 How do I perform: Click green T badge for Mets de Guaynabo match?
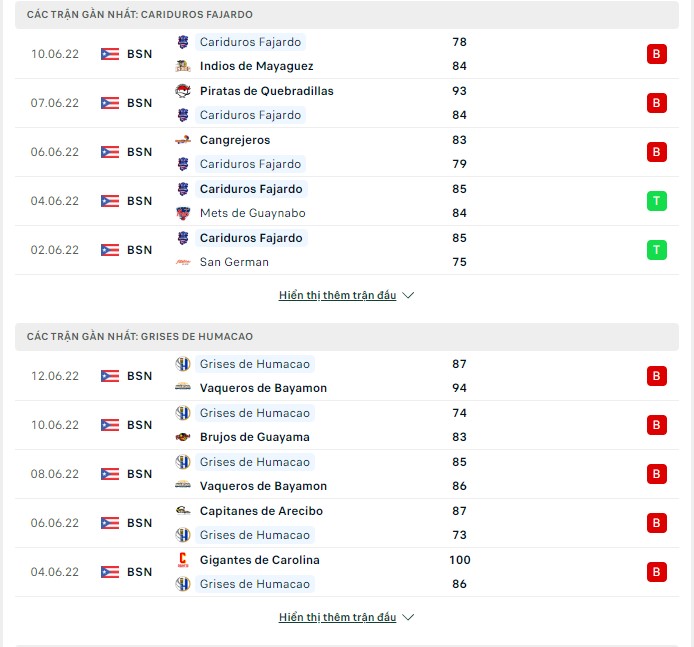(656, 201)
